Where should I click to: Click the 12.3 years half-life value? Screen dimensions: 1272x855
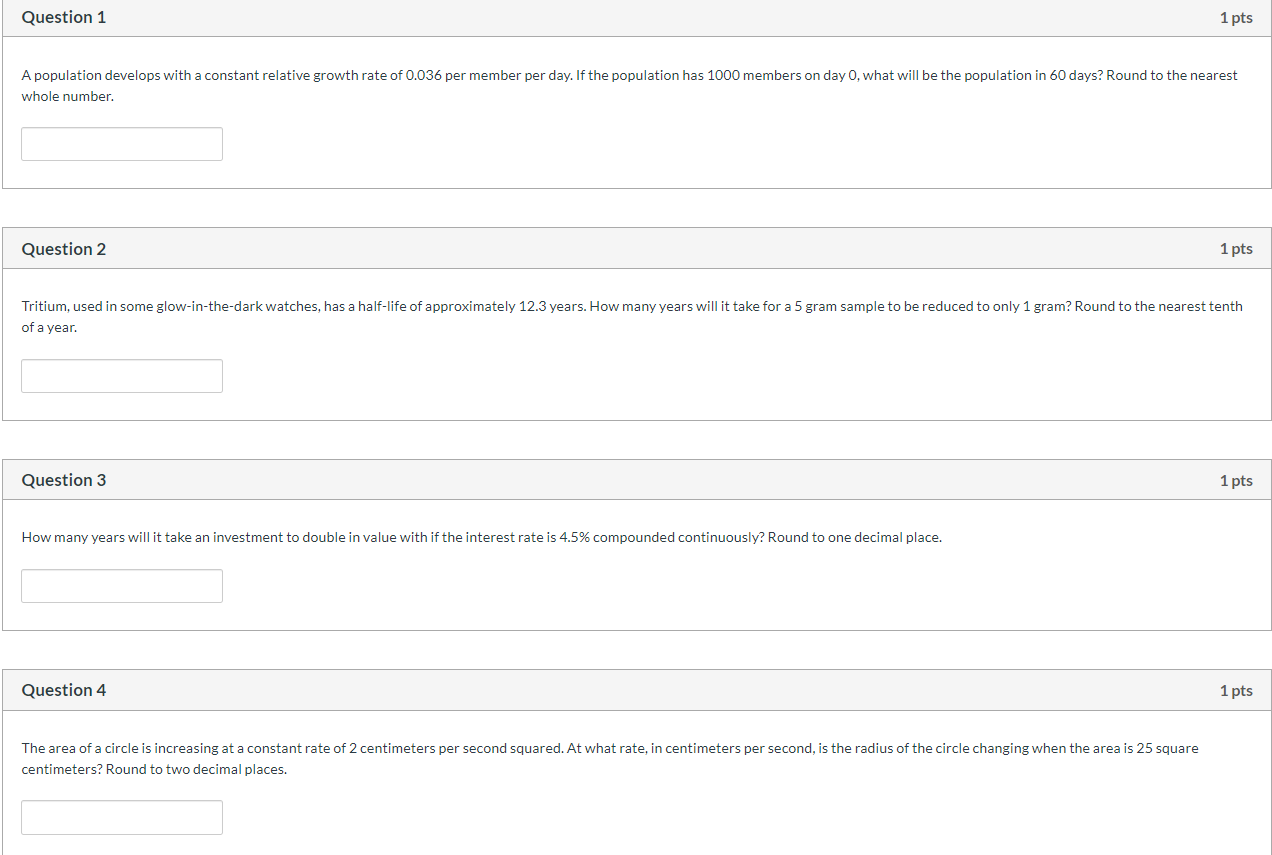click(x=533, y=307)
